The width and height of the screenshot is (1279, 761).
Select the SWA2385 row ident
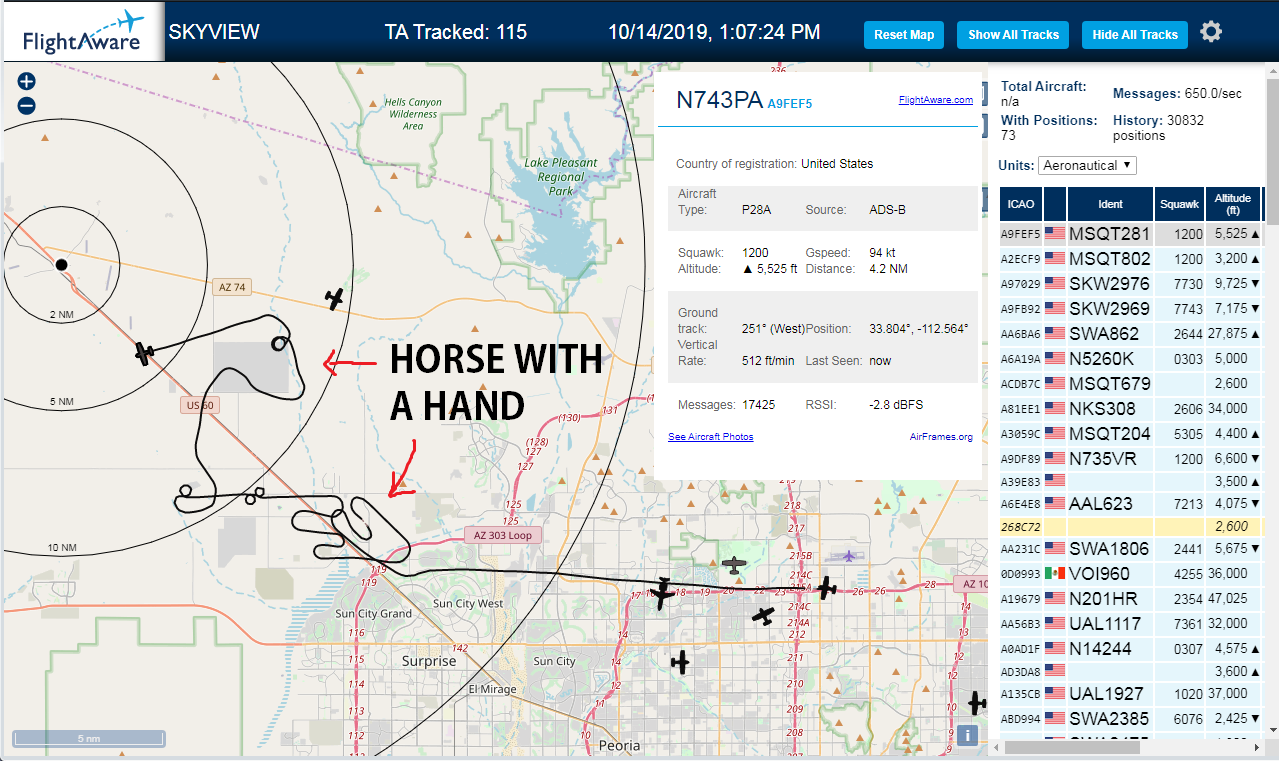coord(1110,719)
